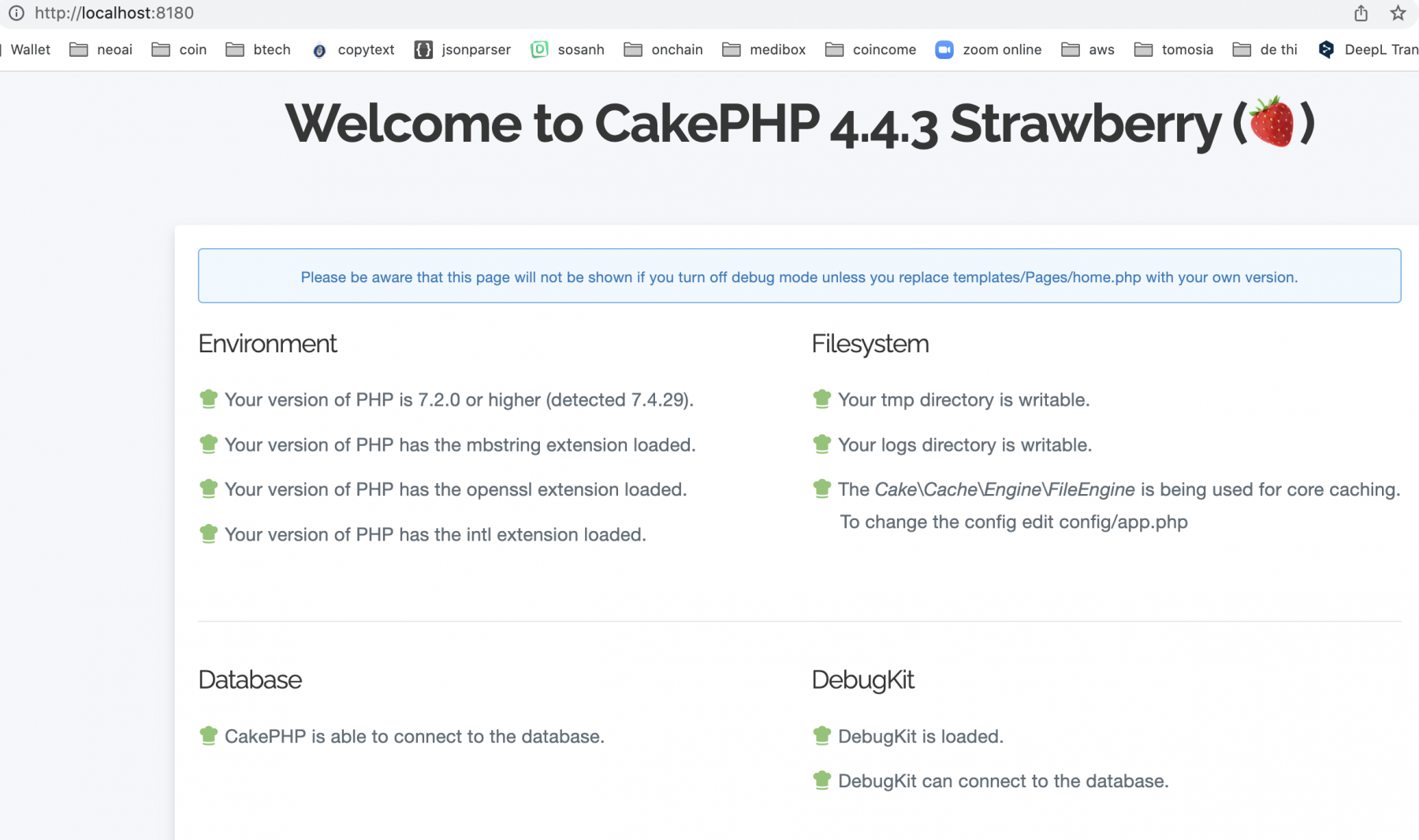
Task: Bookmark this page with the star icon
Action: (1398, 13)
